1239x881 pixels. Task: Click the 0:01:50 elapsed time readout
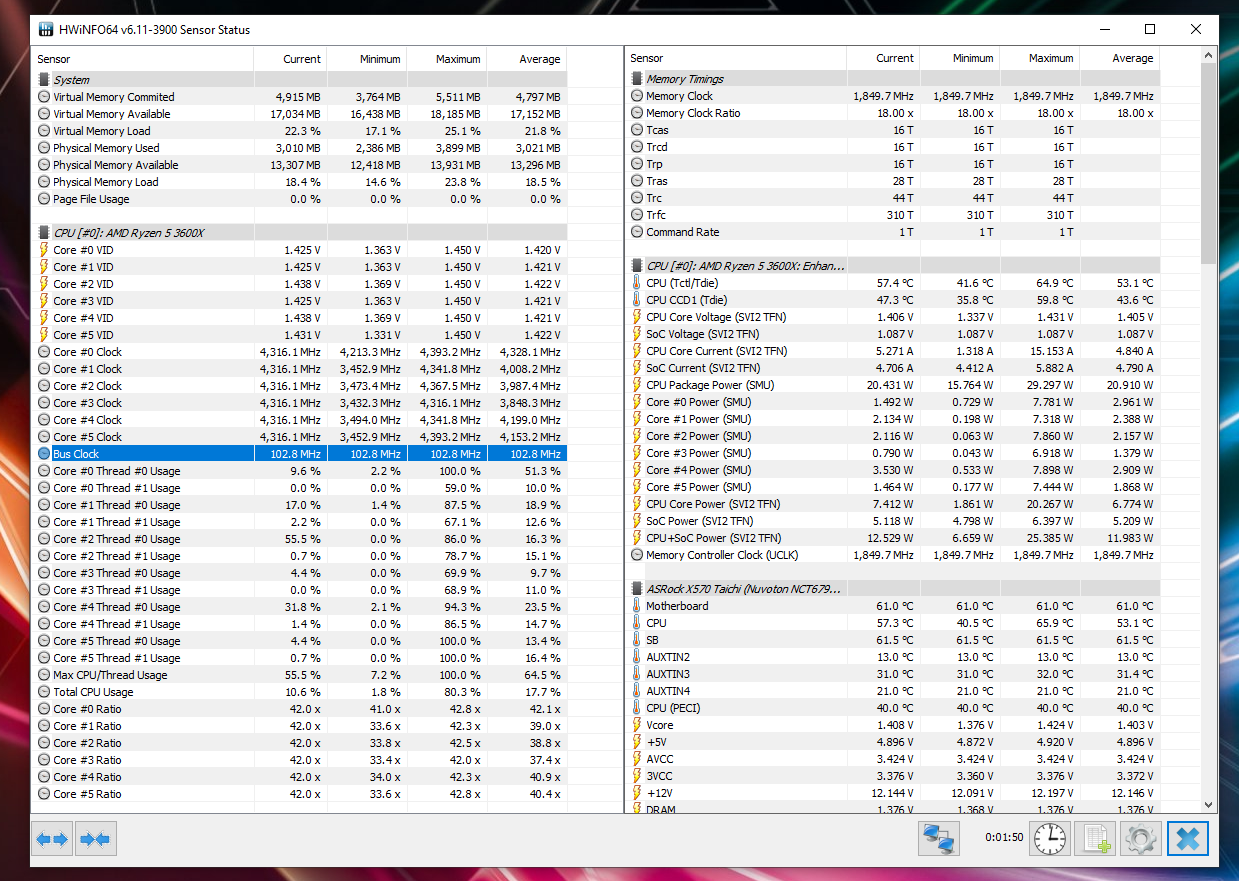click(x=1004, y=838)
